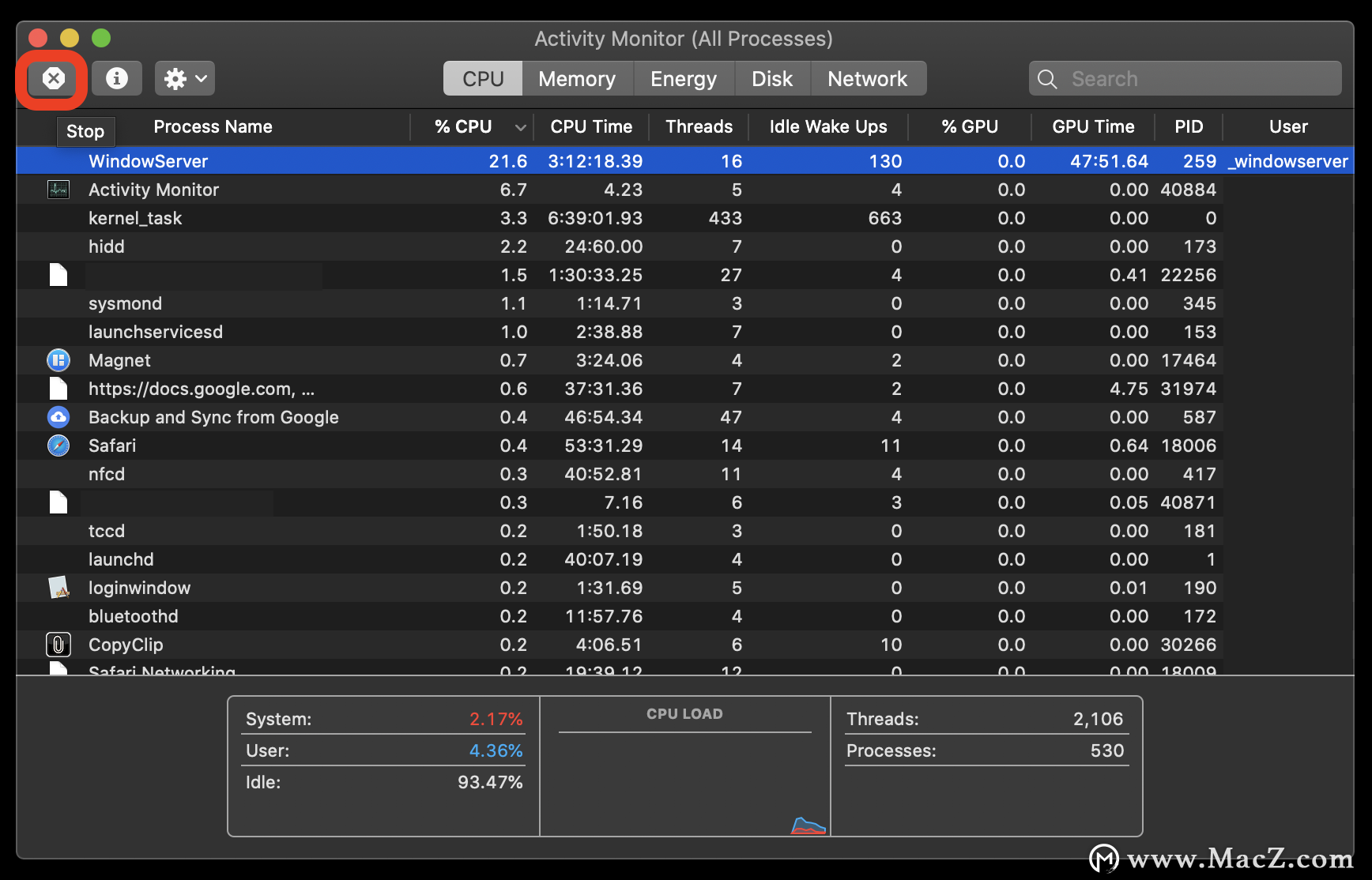Select the Safari process name
The image size is (1372, 880).
[112, 446]
